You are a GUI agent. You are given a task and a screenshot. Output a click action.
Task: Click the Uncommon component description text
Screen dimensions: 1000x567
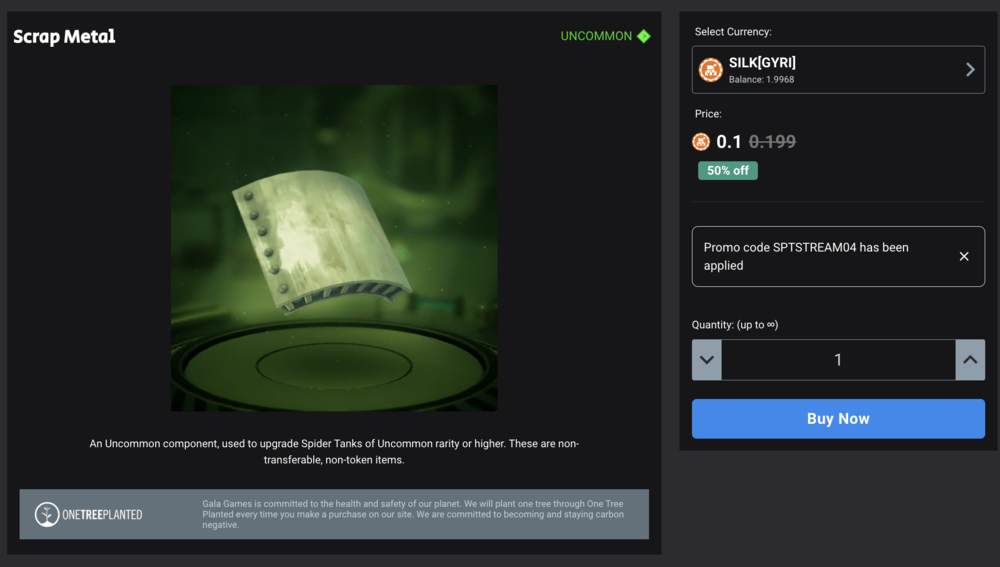coord(334,452)
